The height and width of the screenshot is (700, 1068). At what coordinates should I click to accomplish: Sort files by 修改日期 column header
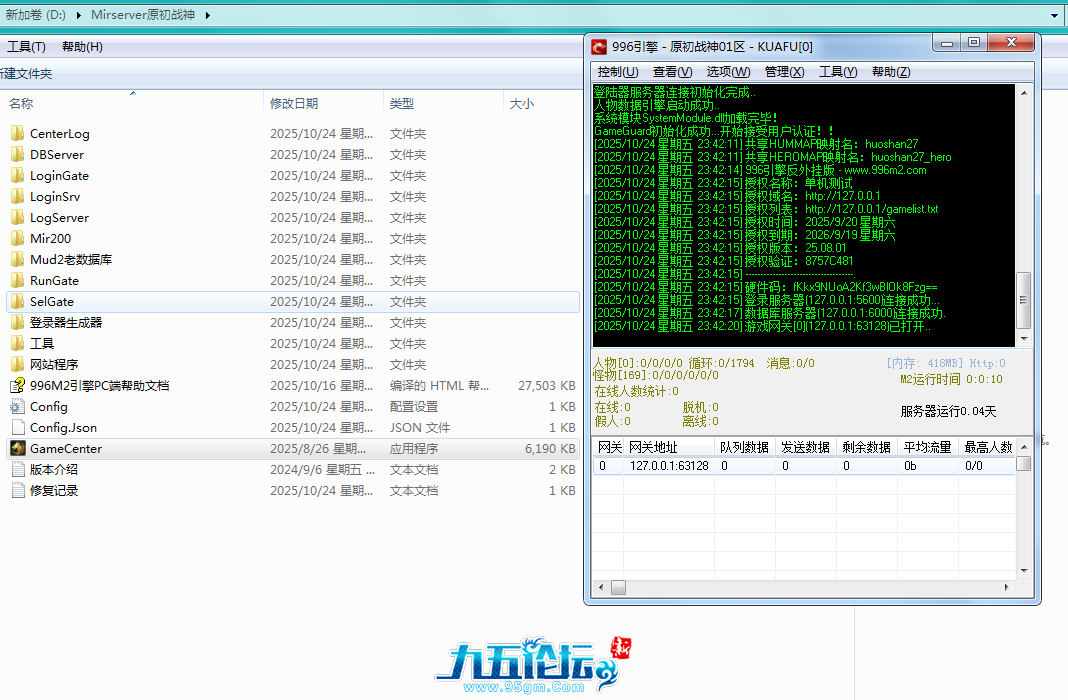[294, 104]
